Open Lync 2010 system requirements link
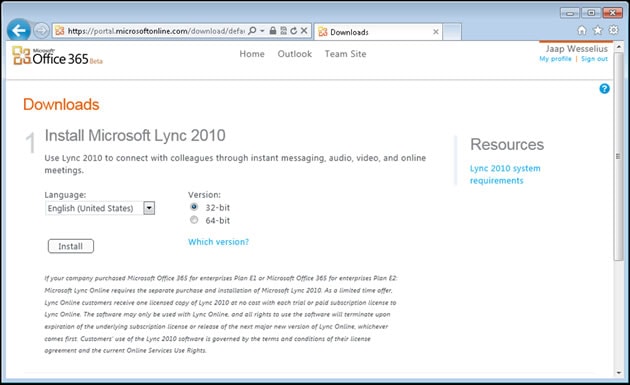The height and width of the screenshot is (385, 630). (x=505, y=174)
